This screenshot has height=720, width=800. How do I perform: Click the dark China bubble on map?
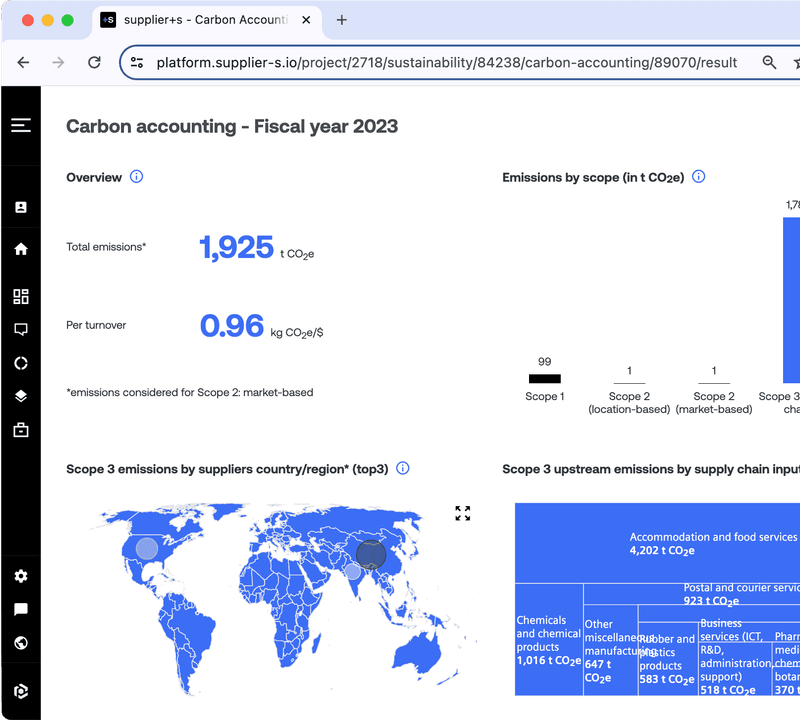point(371,555)
